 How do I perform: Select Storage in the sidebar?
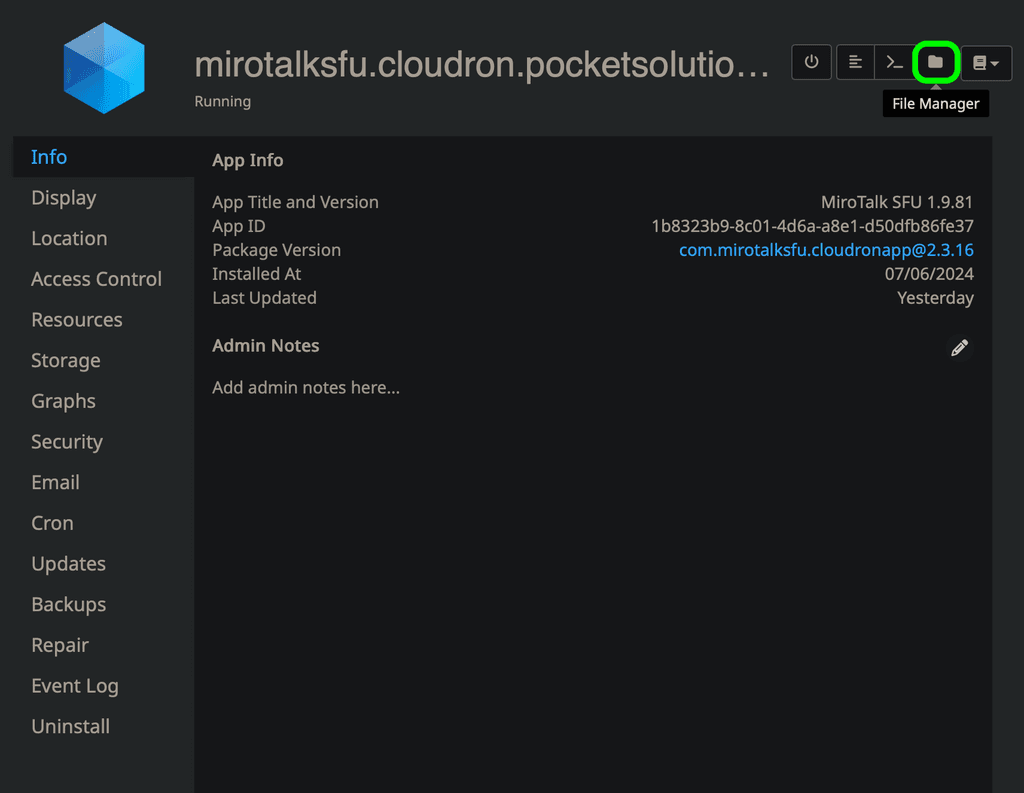[66, 361]
